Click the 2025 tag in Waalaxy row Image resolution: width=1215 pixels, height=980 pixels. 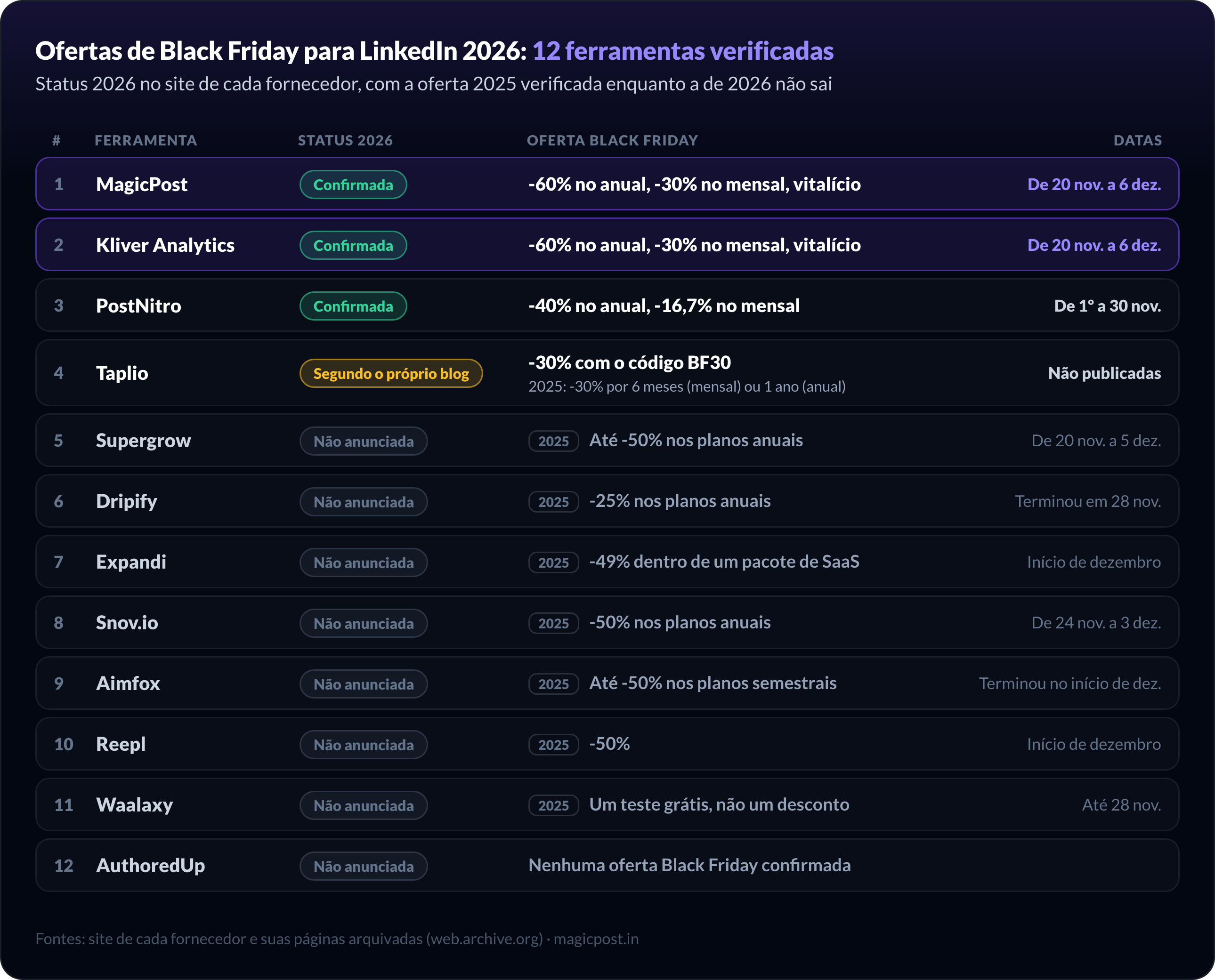pos(553,805)
